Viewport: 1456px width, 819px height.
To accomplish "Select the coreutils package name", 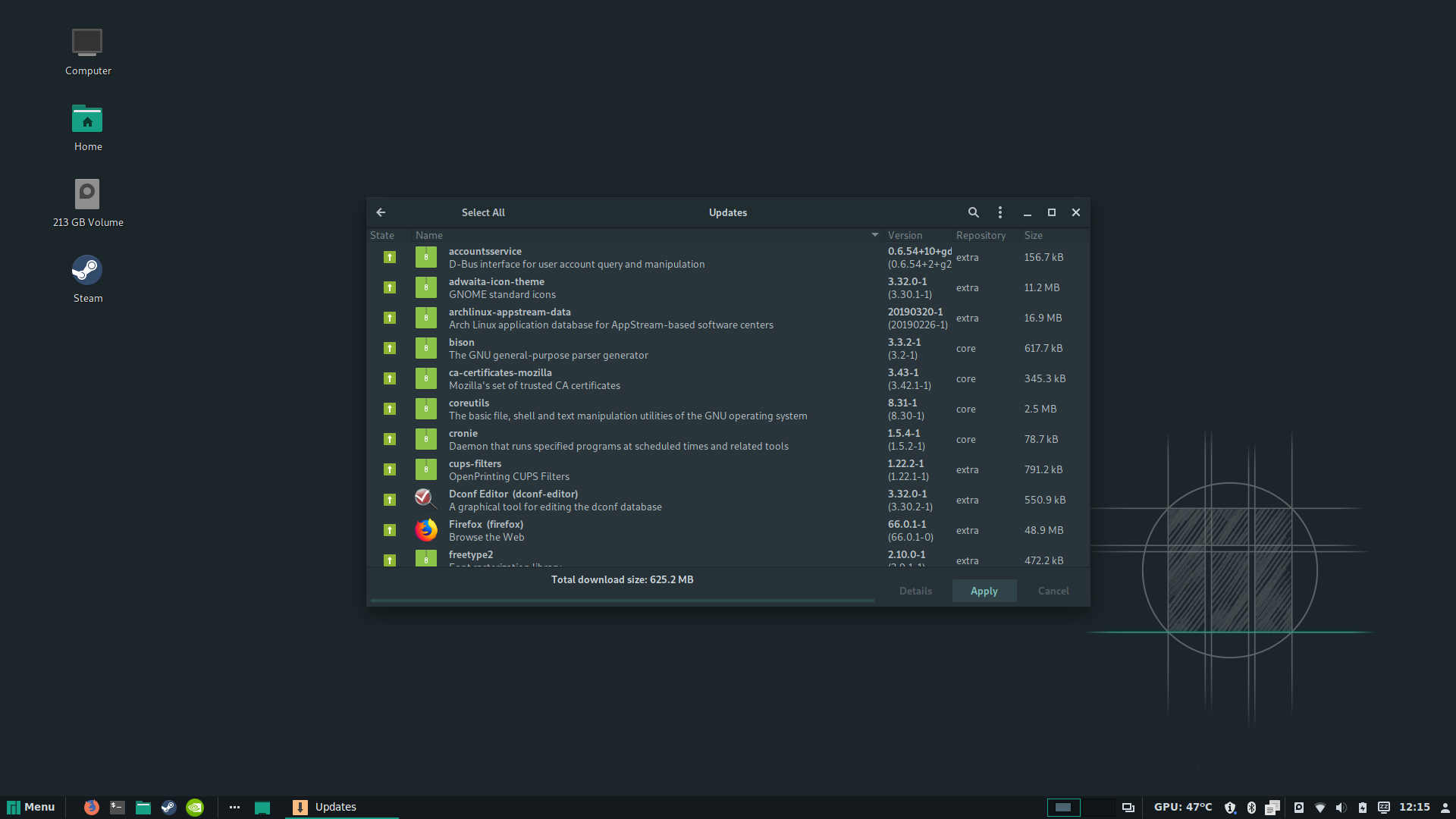I will tap(469, 403).
